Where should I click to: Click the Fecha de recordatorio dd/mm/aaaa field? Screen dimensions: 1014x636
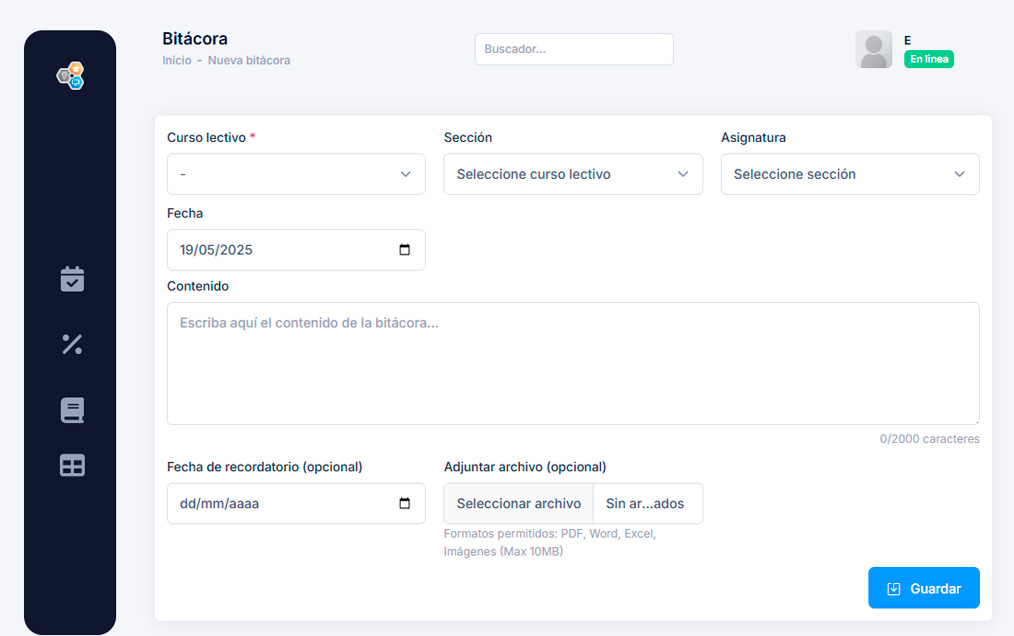(280, 504)
